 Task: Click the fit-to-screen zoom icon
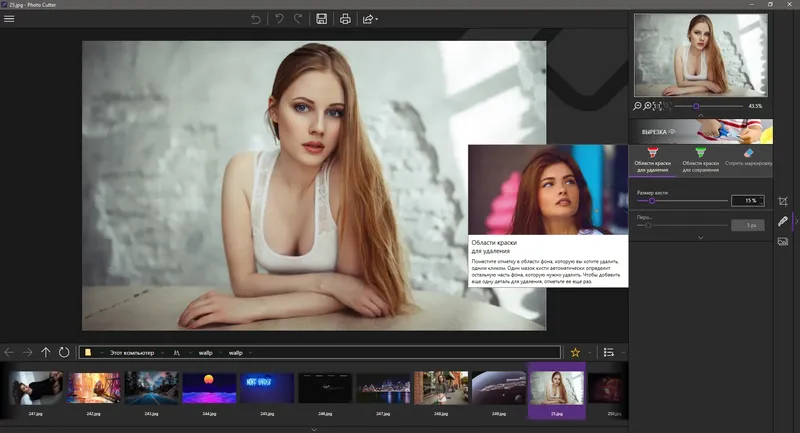657,106
